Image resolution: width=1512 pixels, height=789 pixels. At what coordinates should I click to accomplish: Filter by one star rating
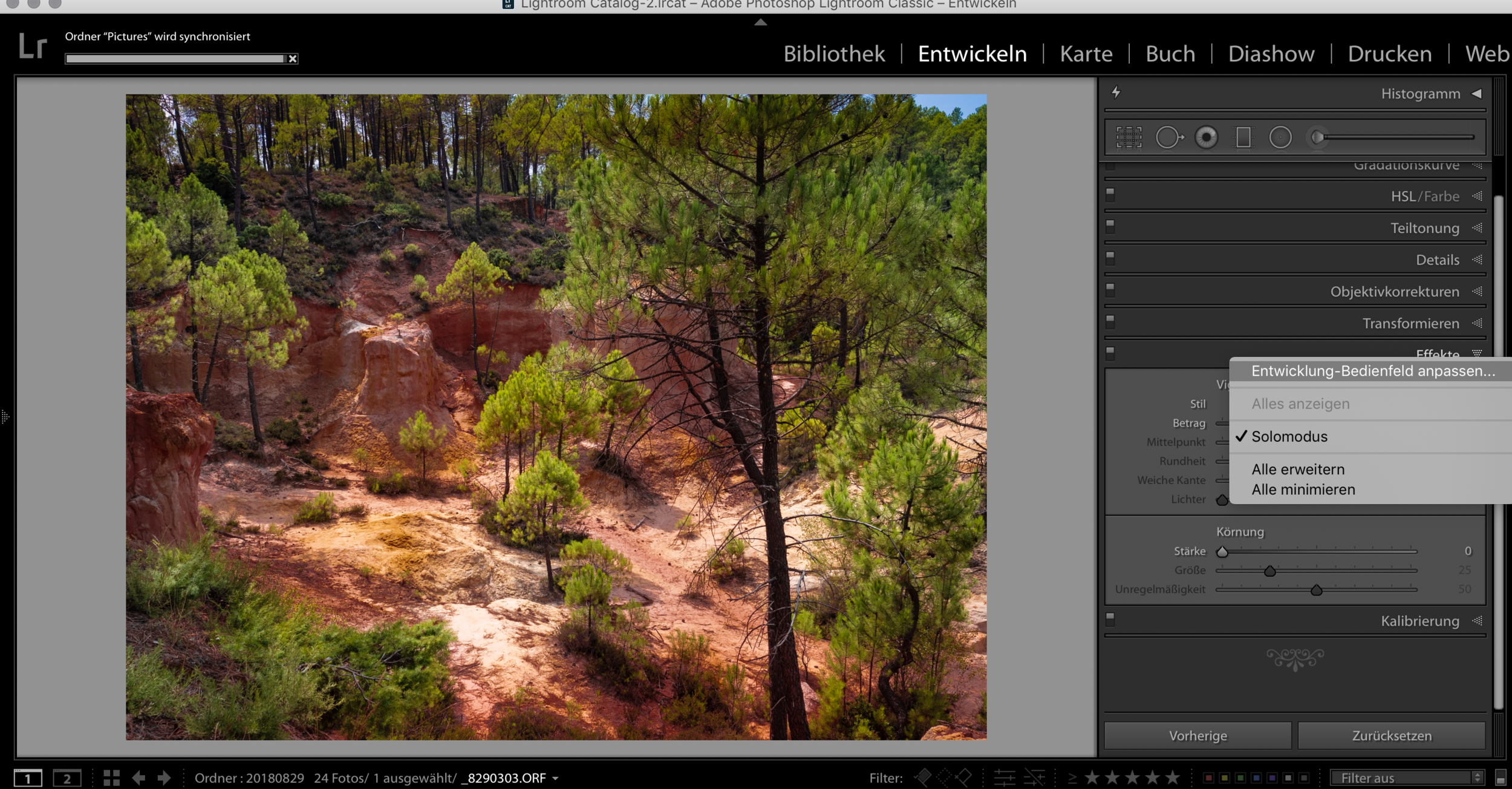click(x=1092, y=778)
